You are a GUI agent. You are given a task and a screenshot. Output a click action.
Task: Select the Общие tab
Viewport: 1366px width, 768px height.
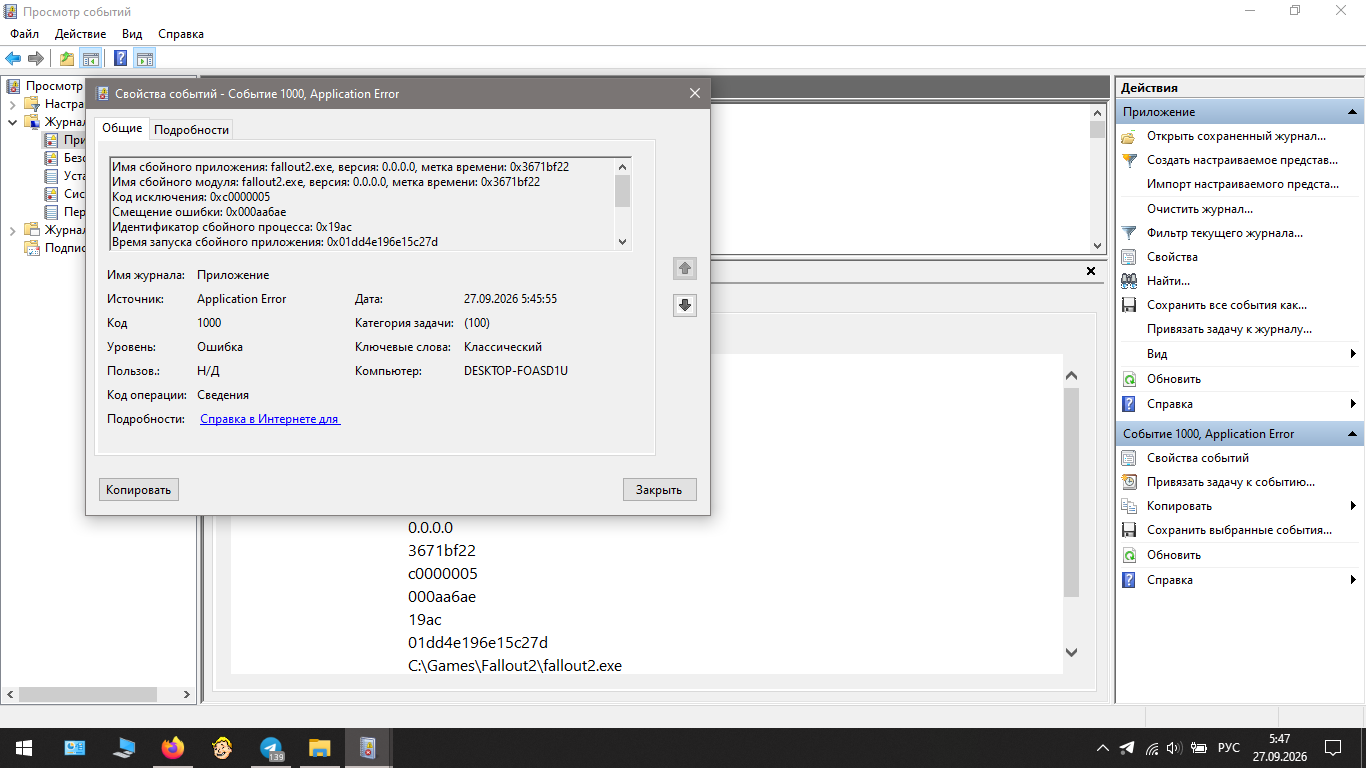point(122,128)
